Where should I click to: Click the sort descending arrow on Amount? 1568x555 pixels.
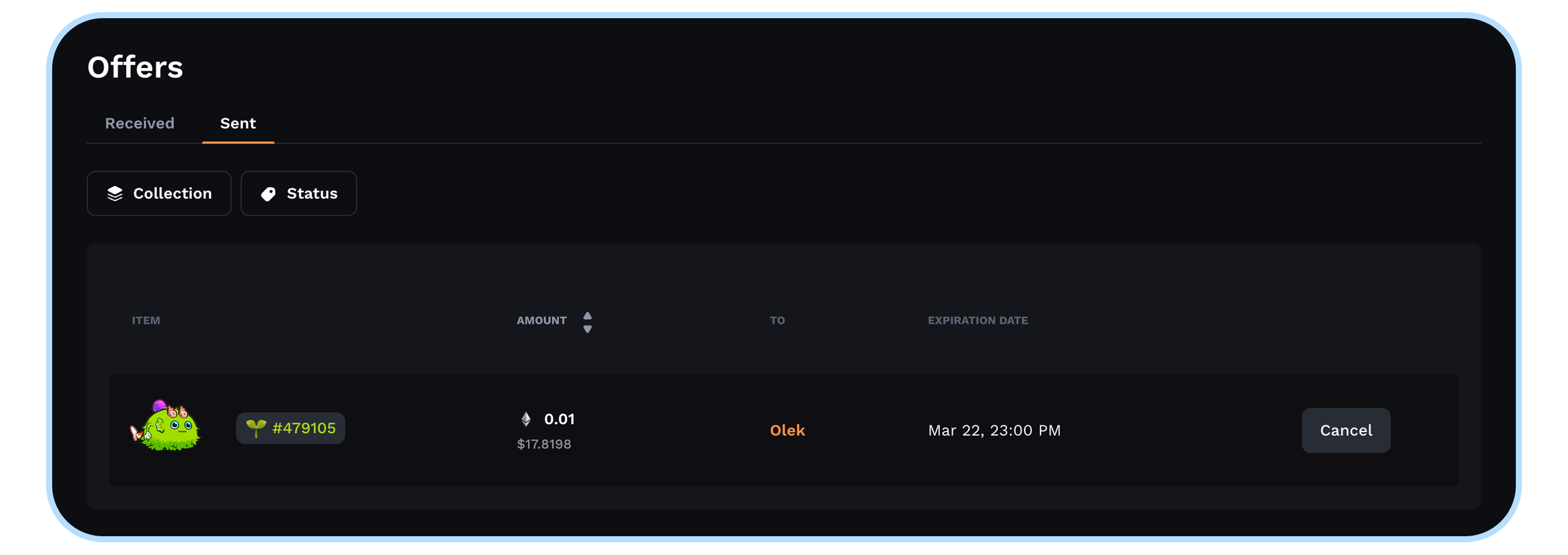588,329
